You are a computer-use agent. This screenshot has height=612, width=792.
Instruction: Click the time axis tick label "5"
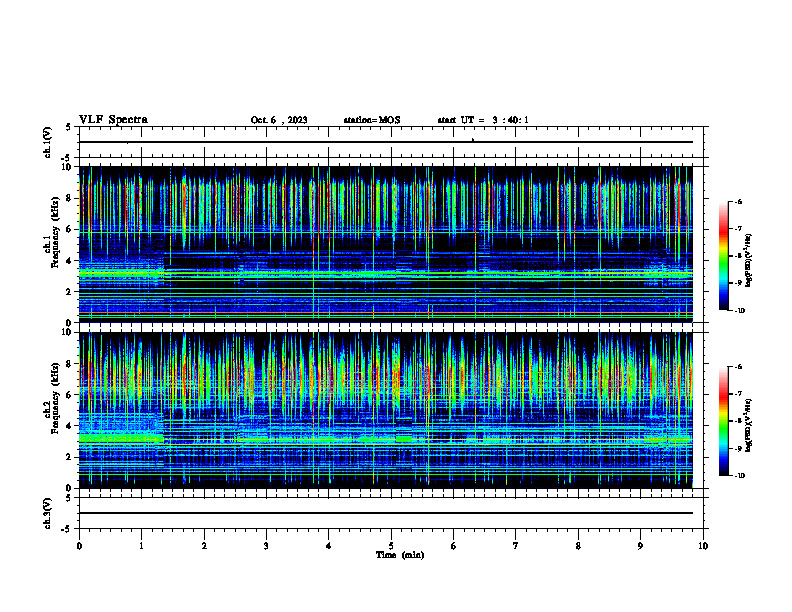tap(391, 546)
